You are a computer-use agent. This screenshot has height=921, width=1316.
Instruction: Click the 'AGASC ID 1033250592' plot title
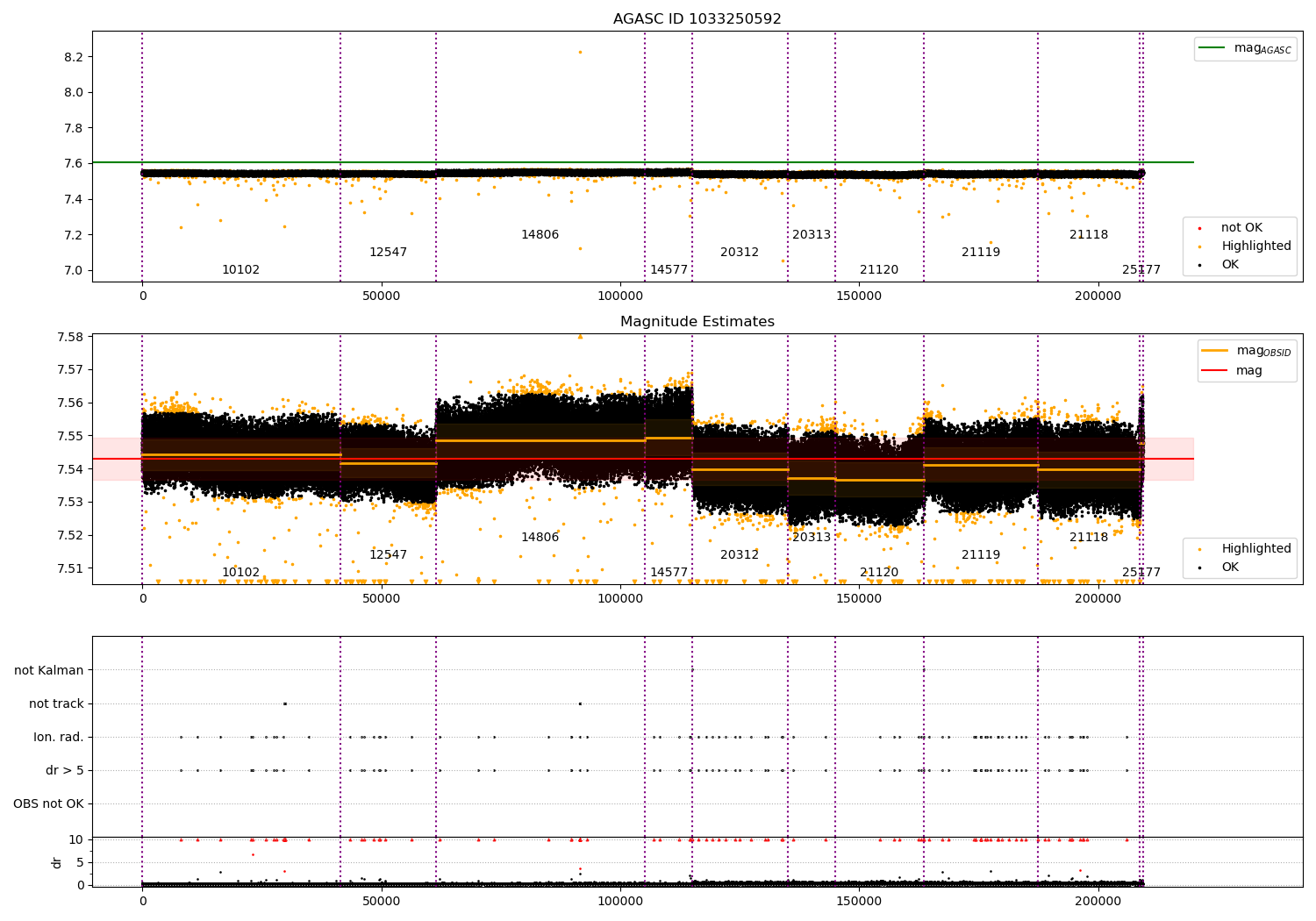click(x=697, y=19)
